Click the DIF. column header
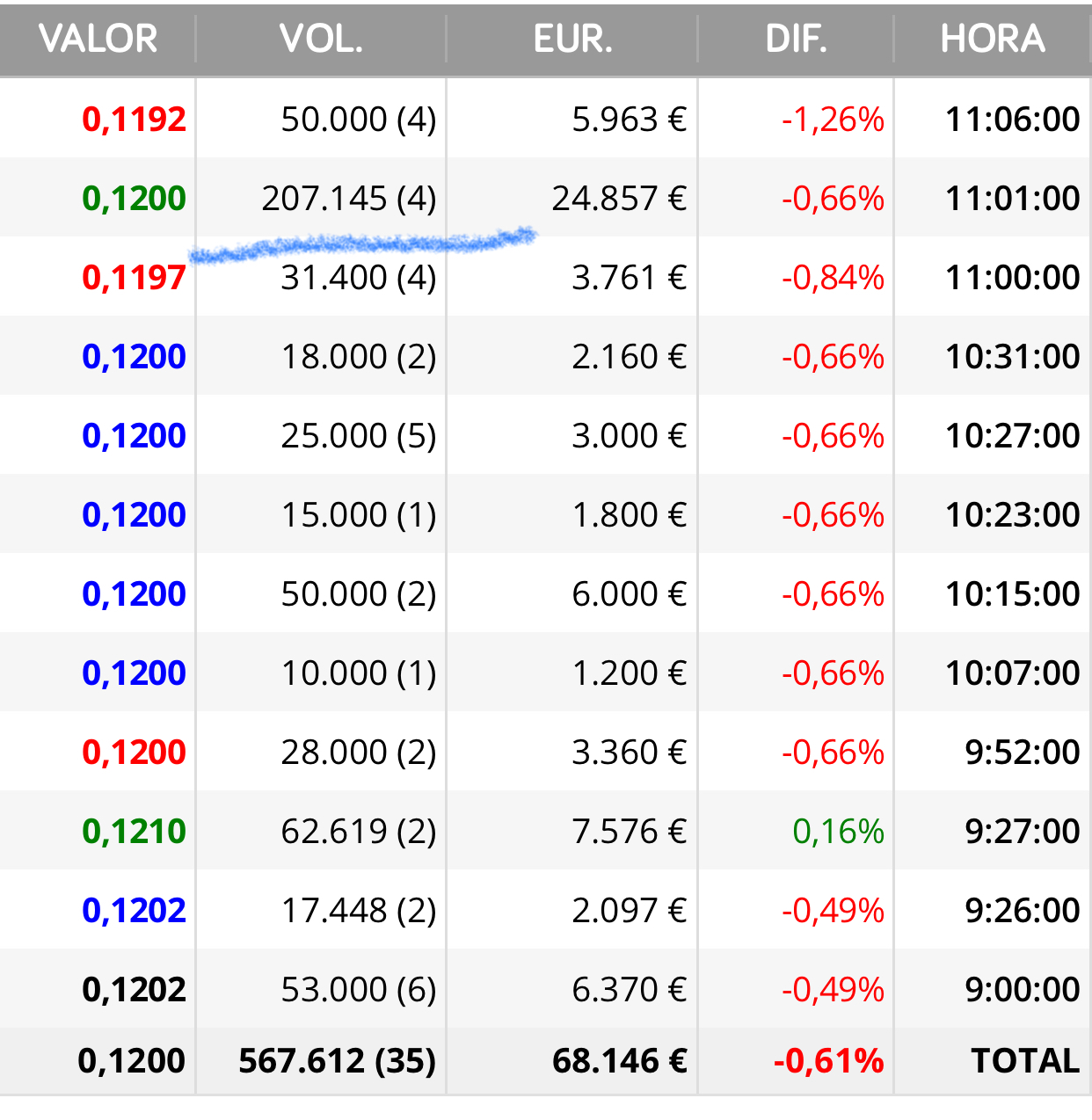The width and height of the screenshot is (1092, 1120). click(x=796, y=39)
